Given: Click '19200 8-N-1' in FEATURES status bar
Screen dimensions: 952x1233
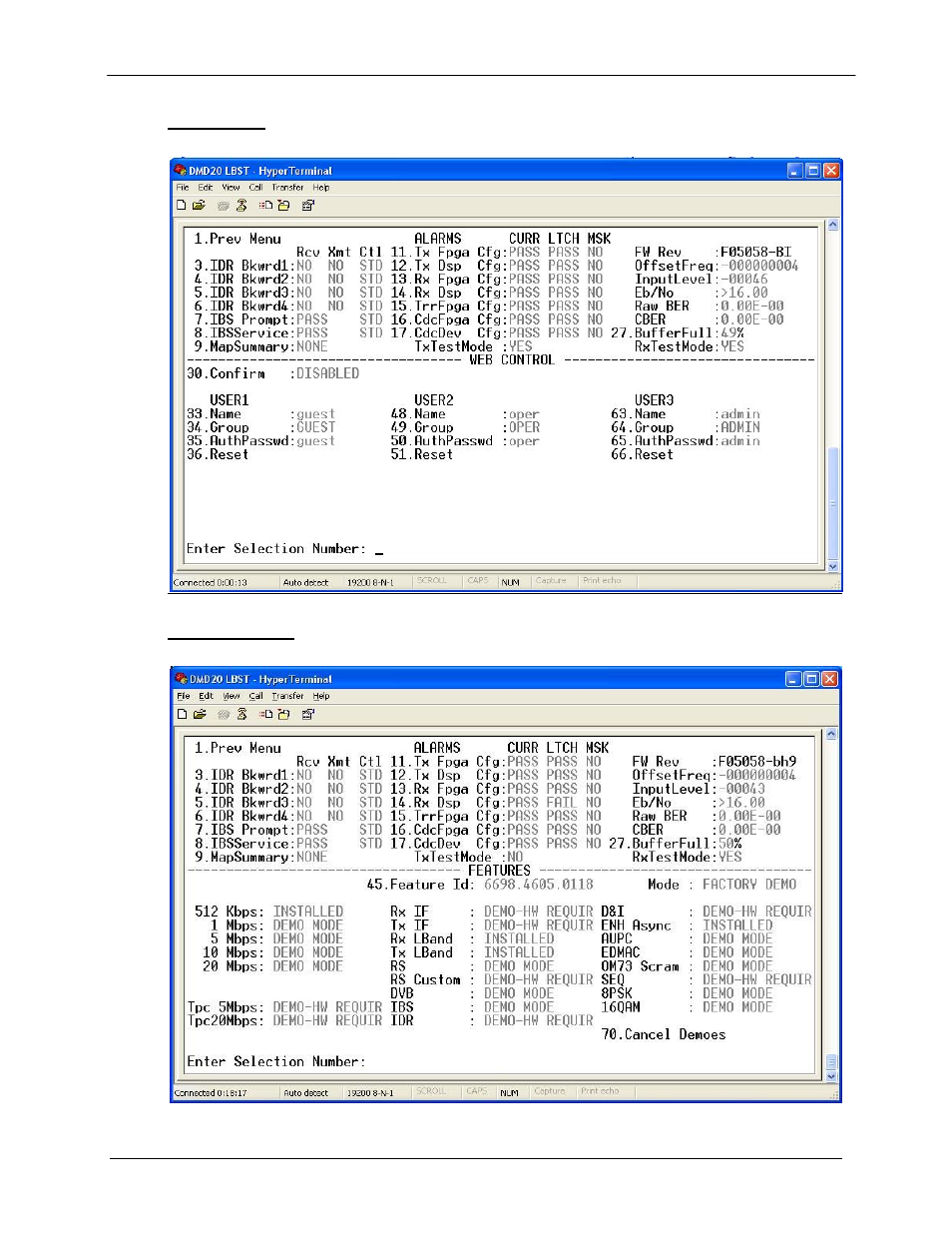Looking at the screenshot, I should click(x=370, y=1093).
